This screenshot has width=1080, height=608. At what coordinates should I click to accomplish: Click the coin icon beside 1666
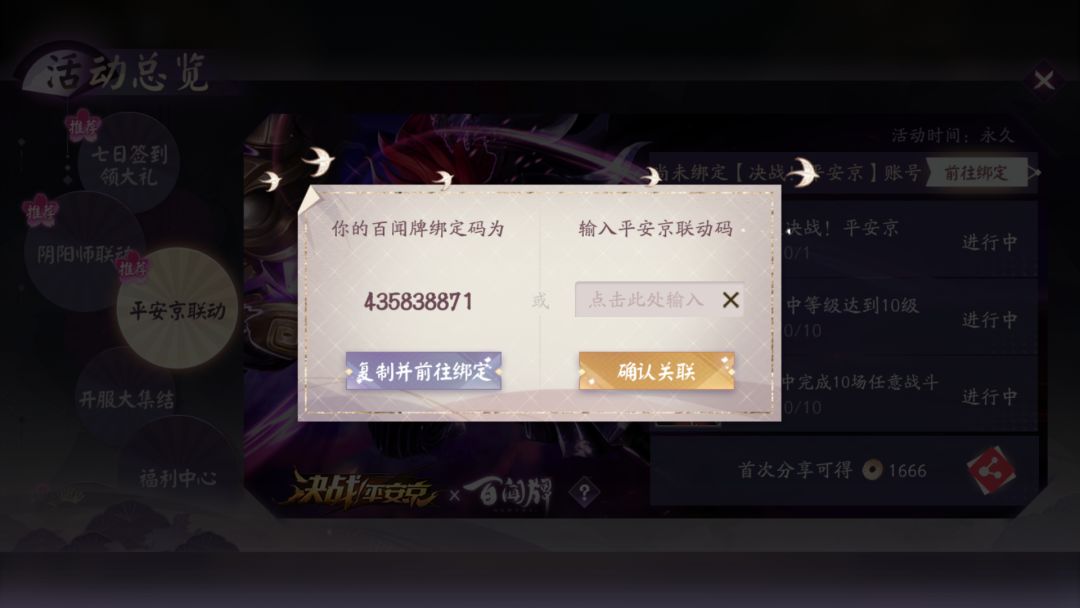tap(872, 470)
